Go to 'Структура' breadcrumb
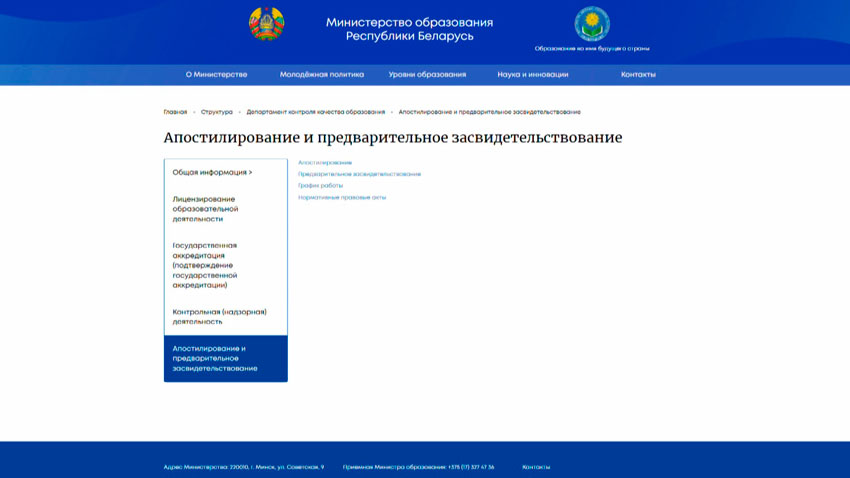 pos(216,112)
